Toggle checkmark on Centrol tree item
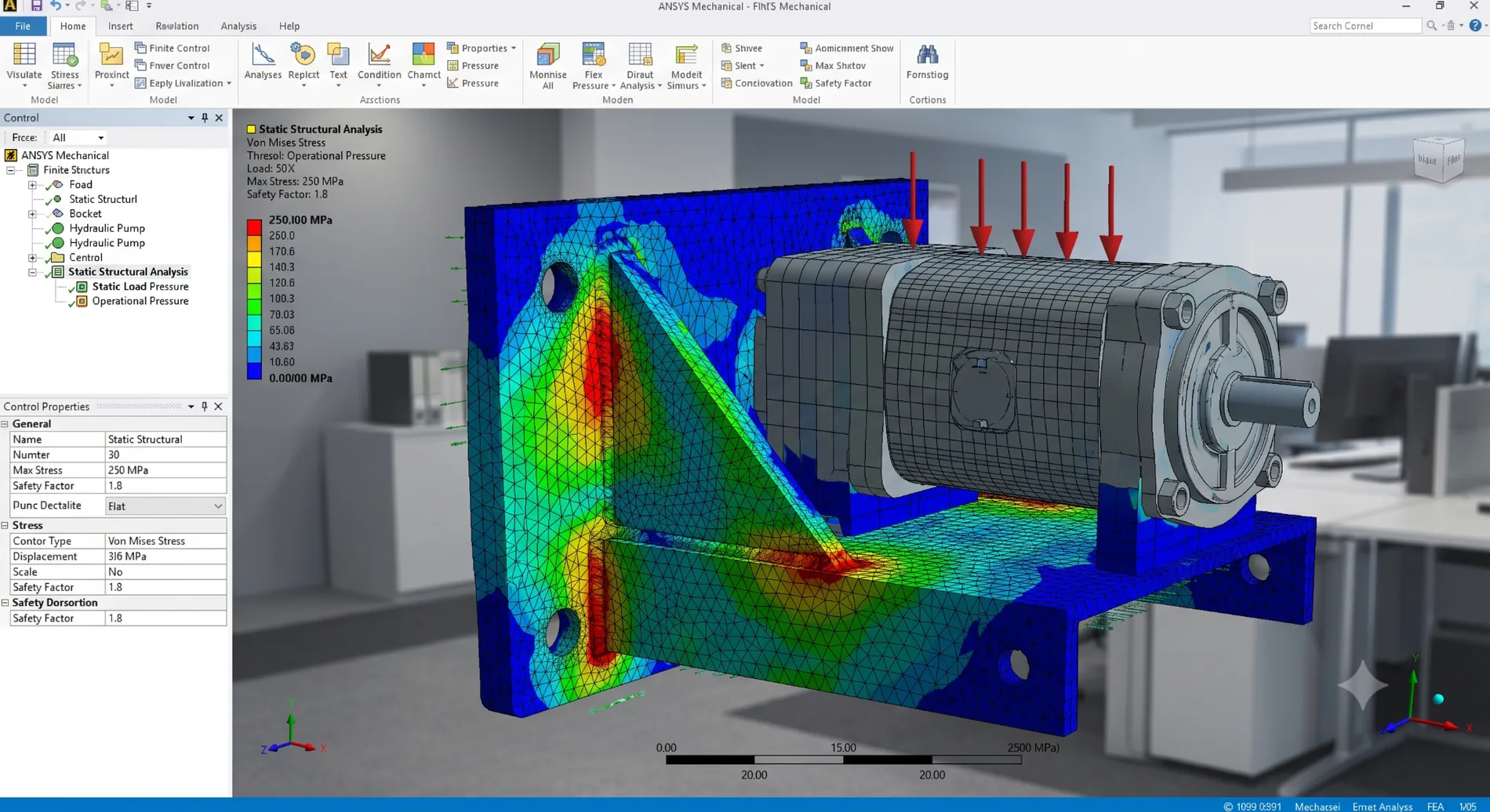 pyautogui.click(x=48, y=259)
